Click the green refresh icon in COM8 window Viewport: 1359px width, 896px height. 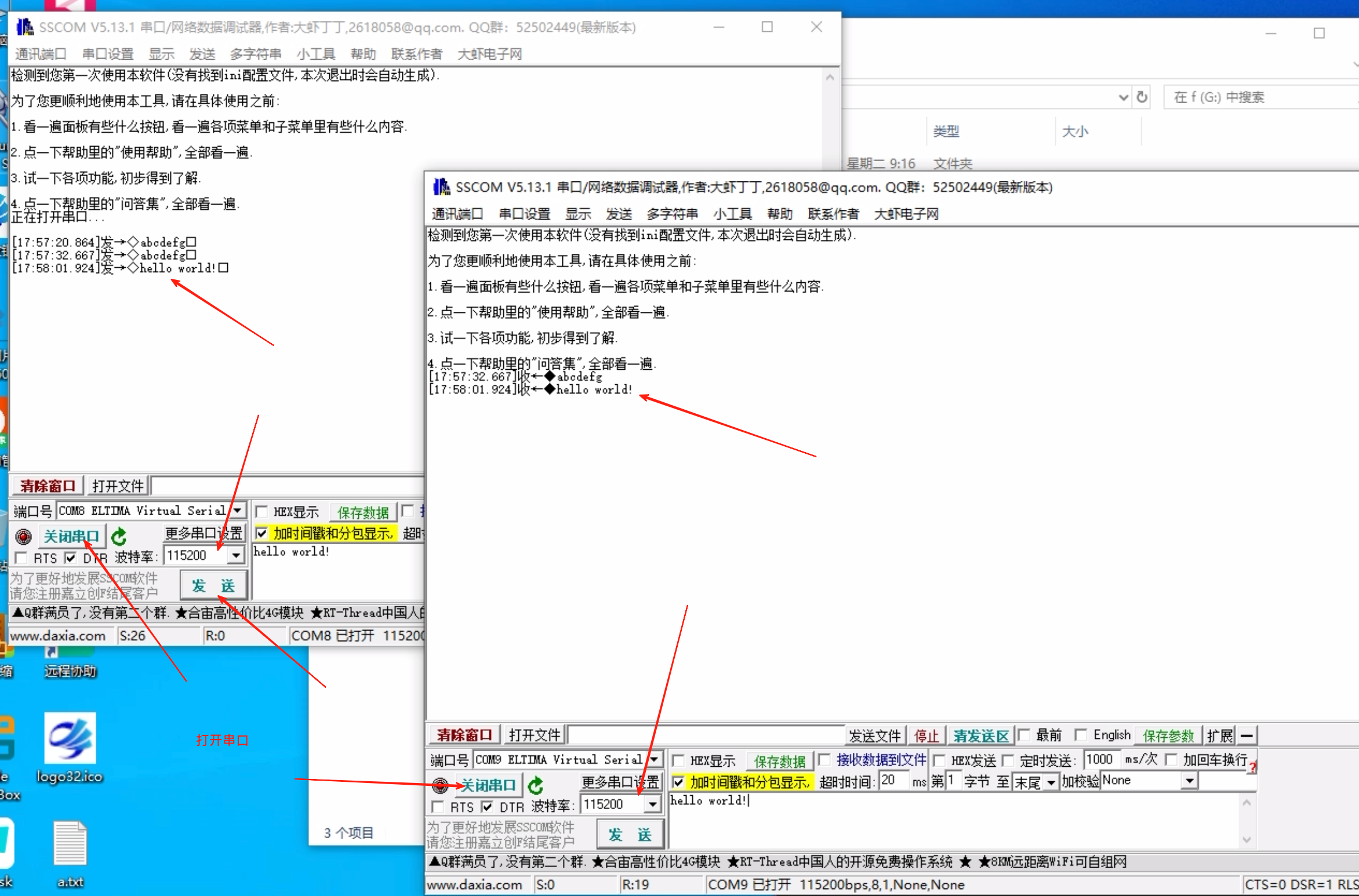point(119,537)
